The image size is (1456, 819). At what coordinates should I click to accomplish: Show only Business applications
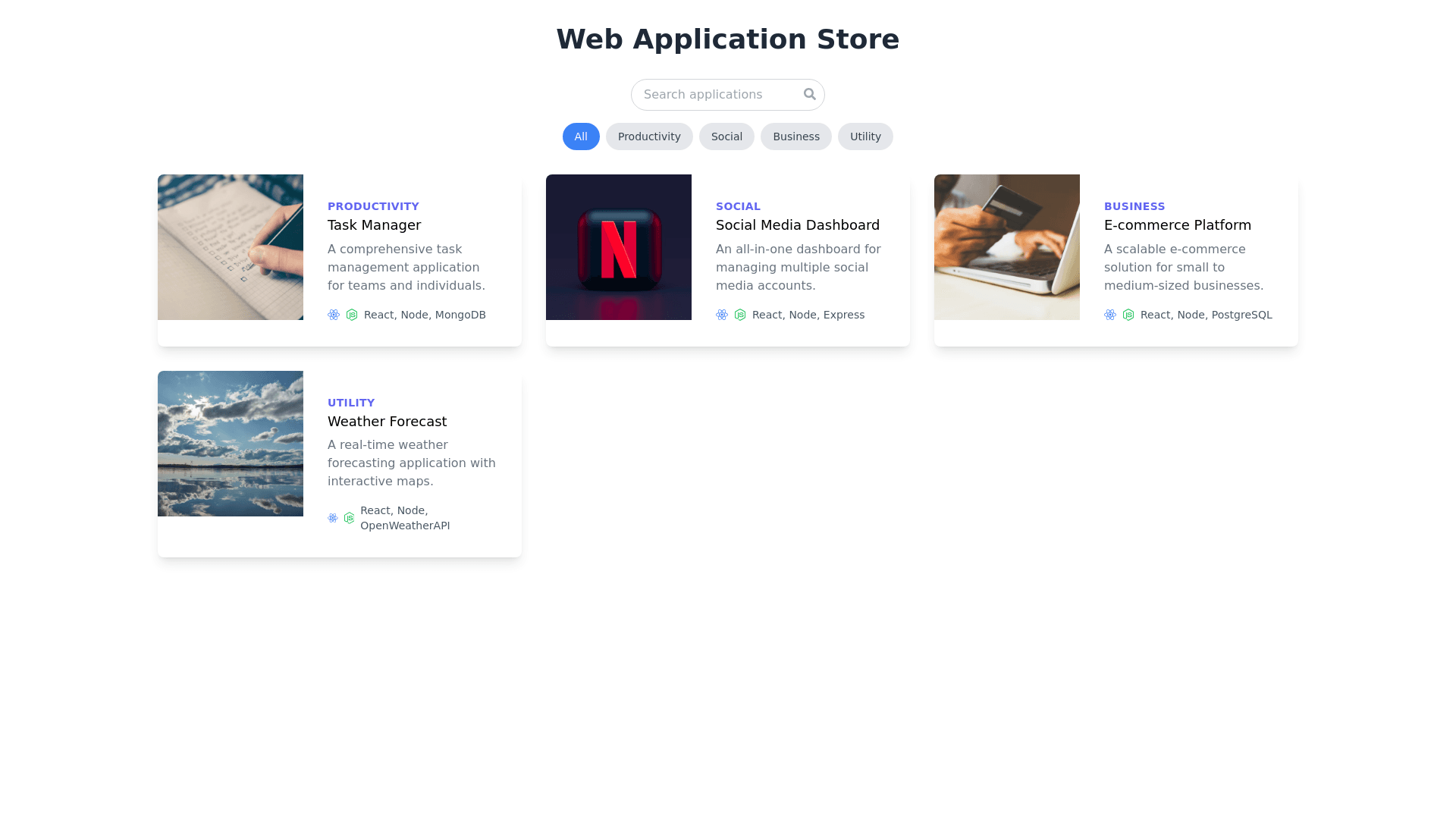[795, 136]
